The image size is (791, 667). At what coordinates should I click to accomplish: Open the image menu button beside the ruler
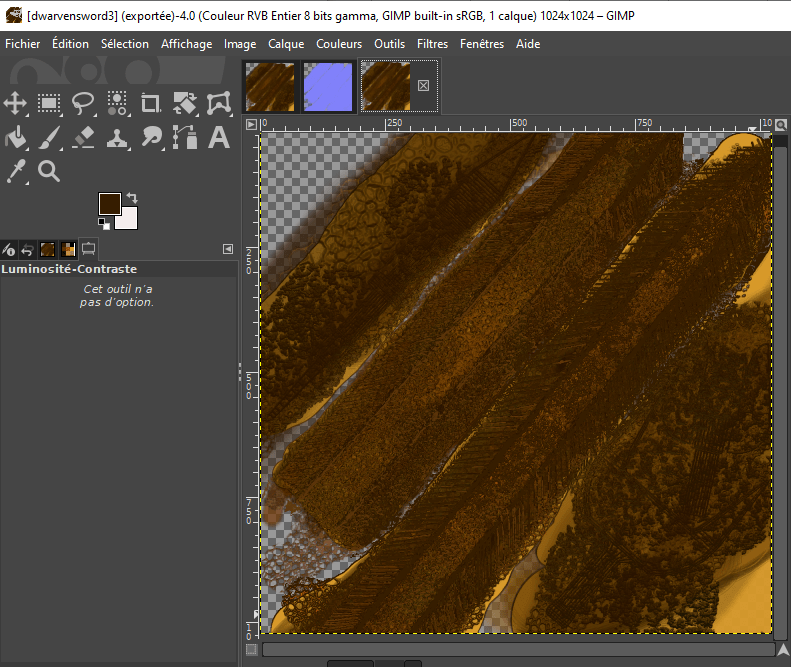pyautogui.click(x=252, y=124)
